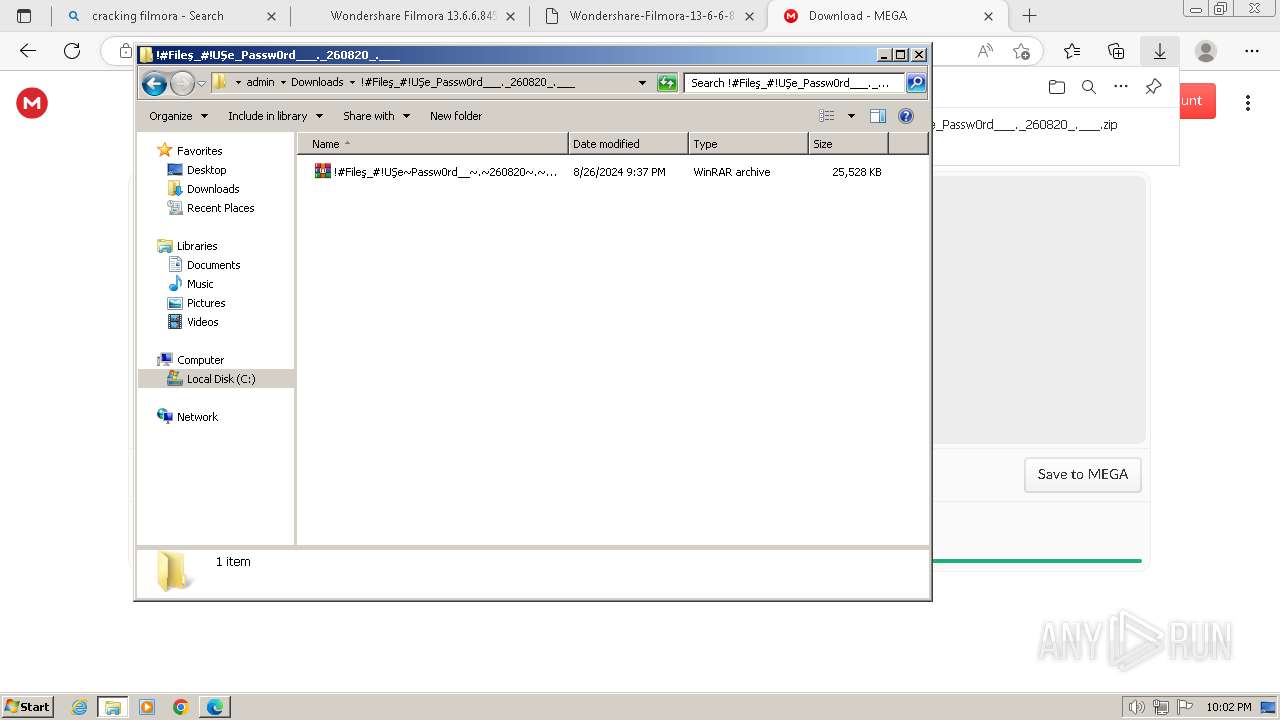Viewport: 1280px width, 720px height.
Task: Open the Share with menu
Action: [x=376, y=116]
